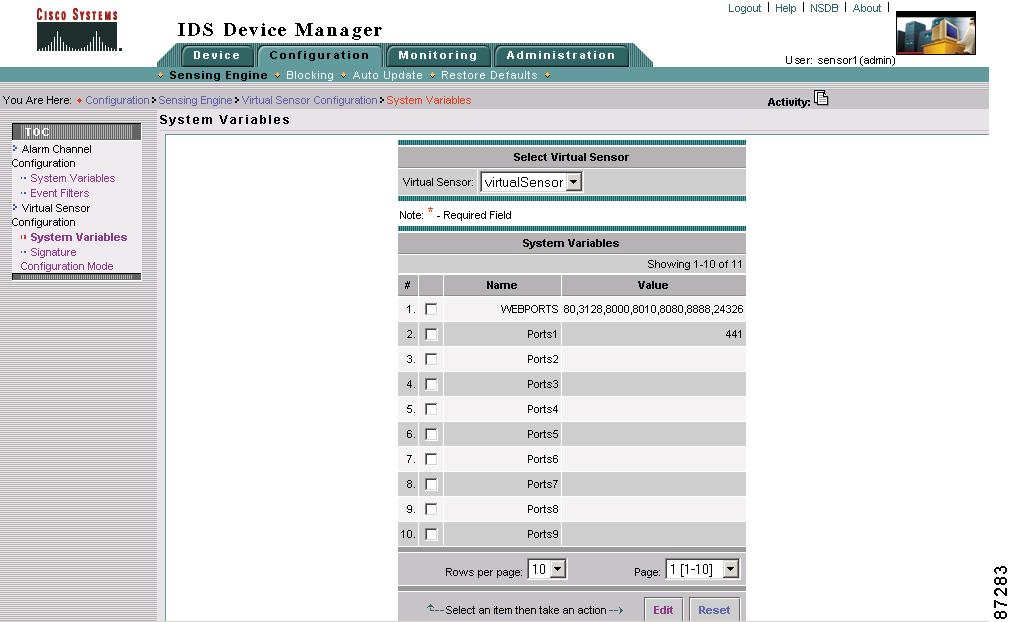The image size is (1011, 622).
Task: Go to Sensing Engine in the breadcrumb
Action: [x=195, y=101]
